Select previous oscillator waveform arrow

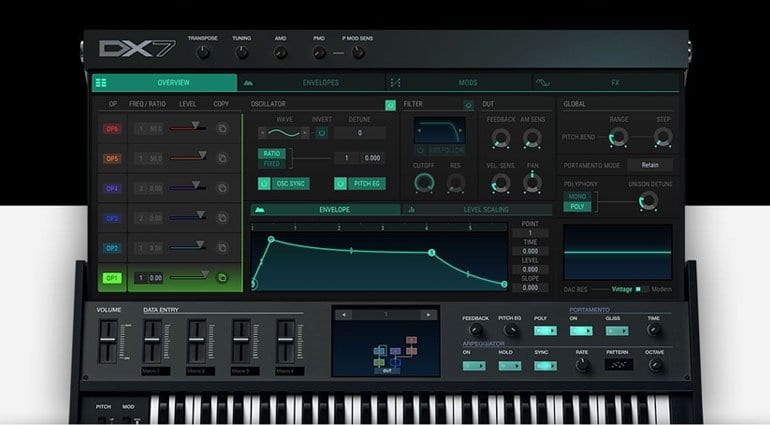pyautogui.click(x=262, y=133)
